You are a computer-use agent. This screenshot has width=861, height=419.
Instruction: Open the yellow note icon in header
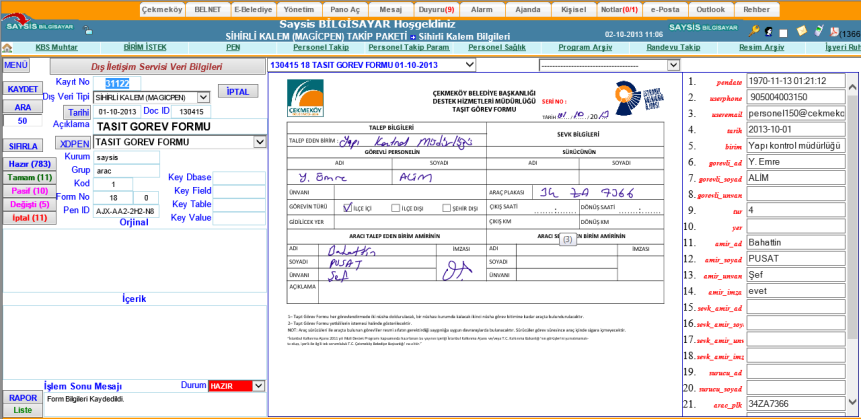[x=801, y=32]
